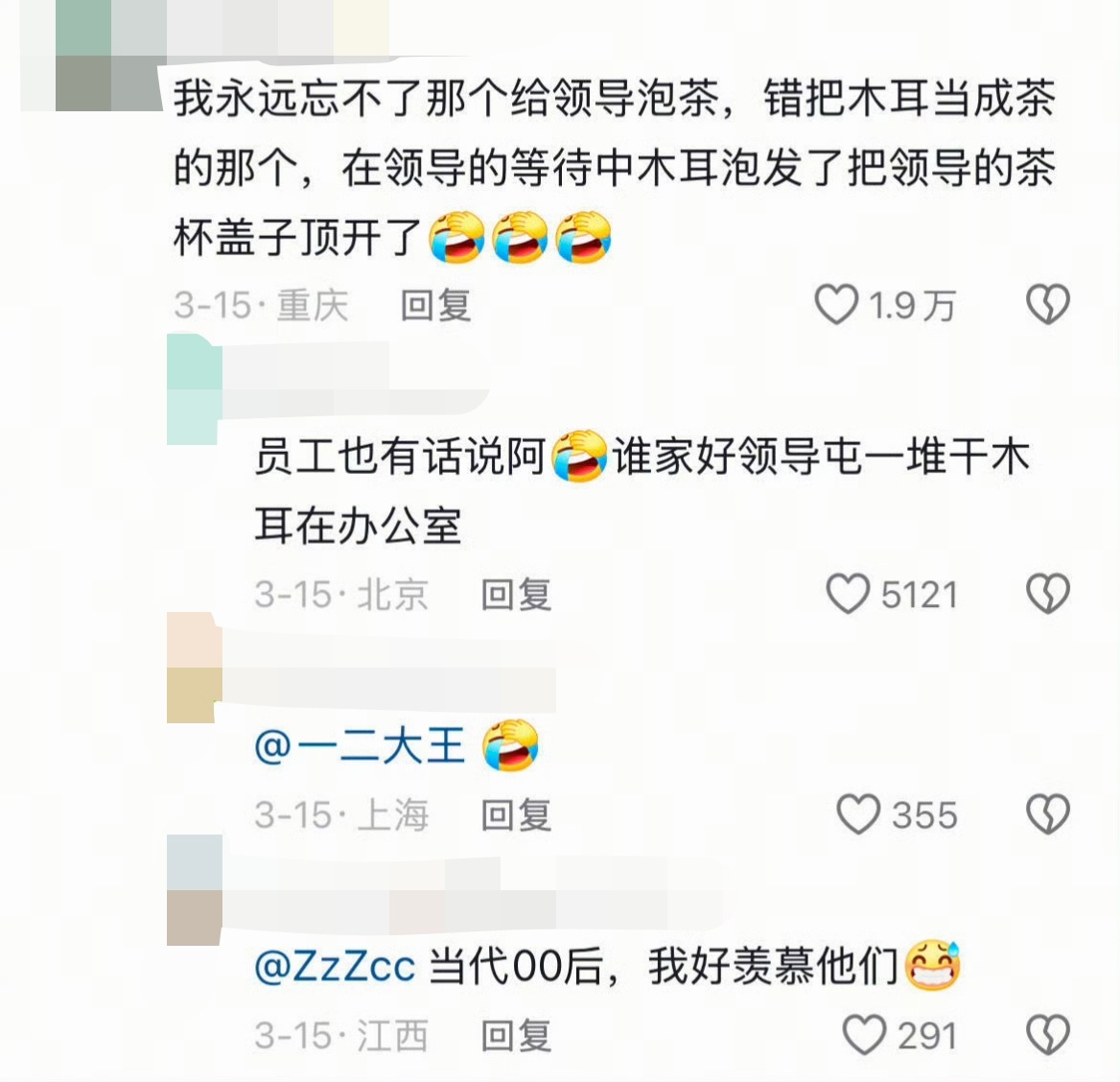Viewport: 1120px width, 1082px height.
Task: Like the Beijing reply with 5121 likes
Action: 848,593
